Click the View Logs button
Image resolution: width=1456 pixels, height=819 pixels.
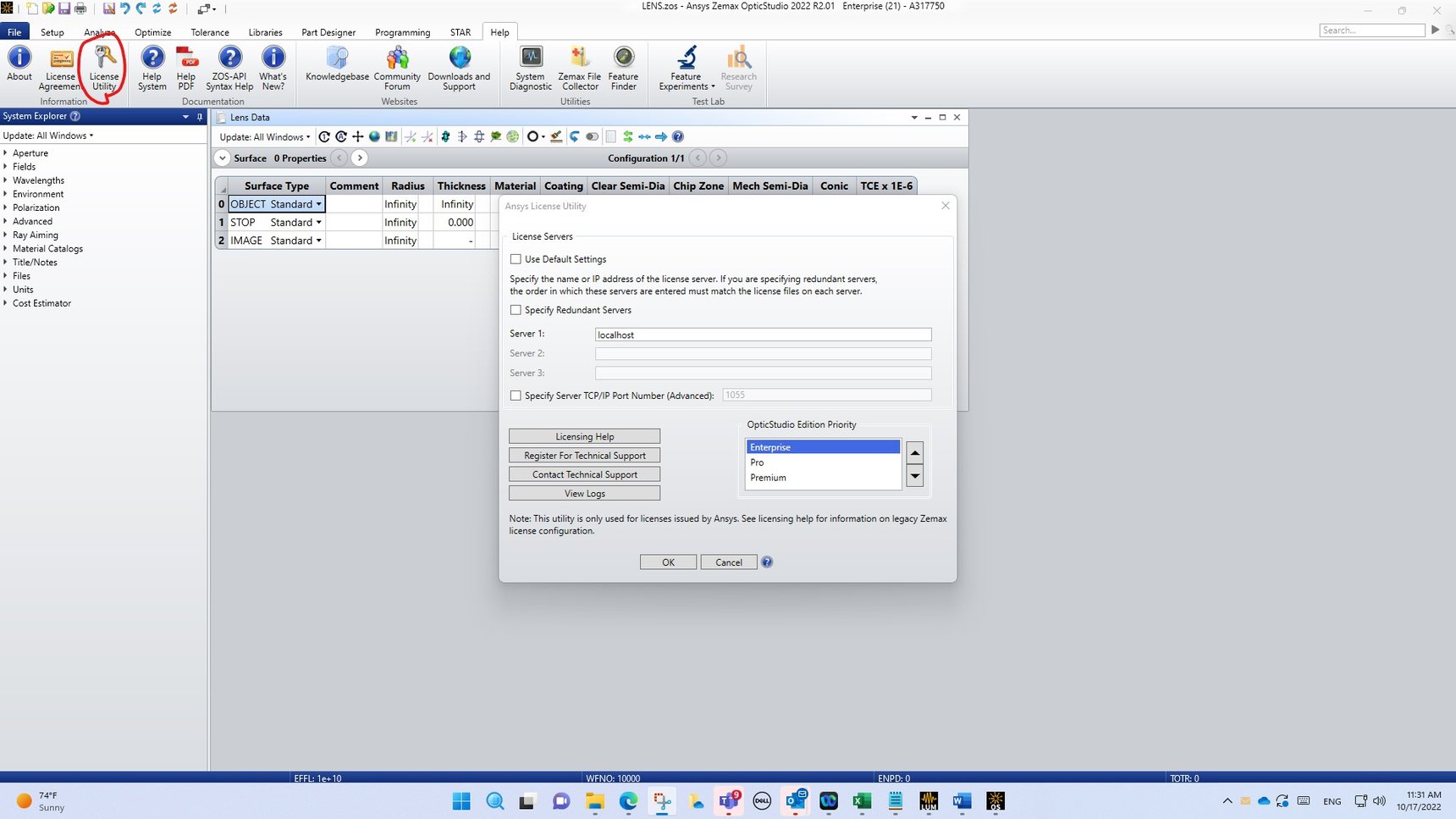tap(584, 494)
